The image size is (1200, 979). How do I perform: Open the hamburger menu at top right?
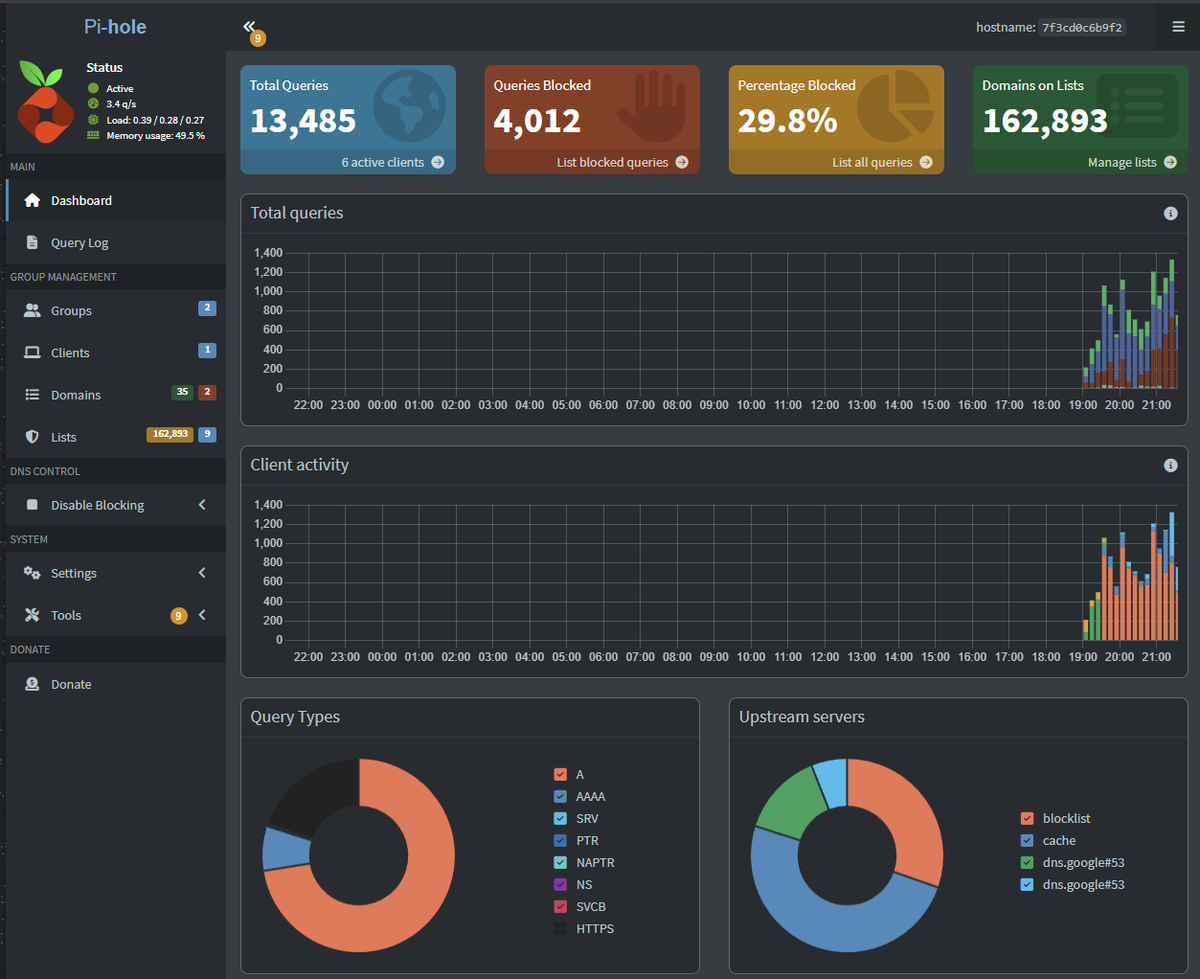click(1178, 27)
